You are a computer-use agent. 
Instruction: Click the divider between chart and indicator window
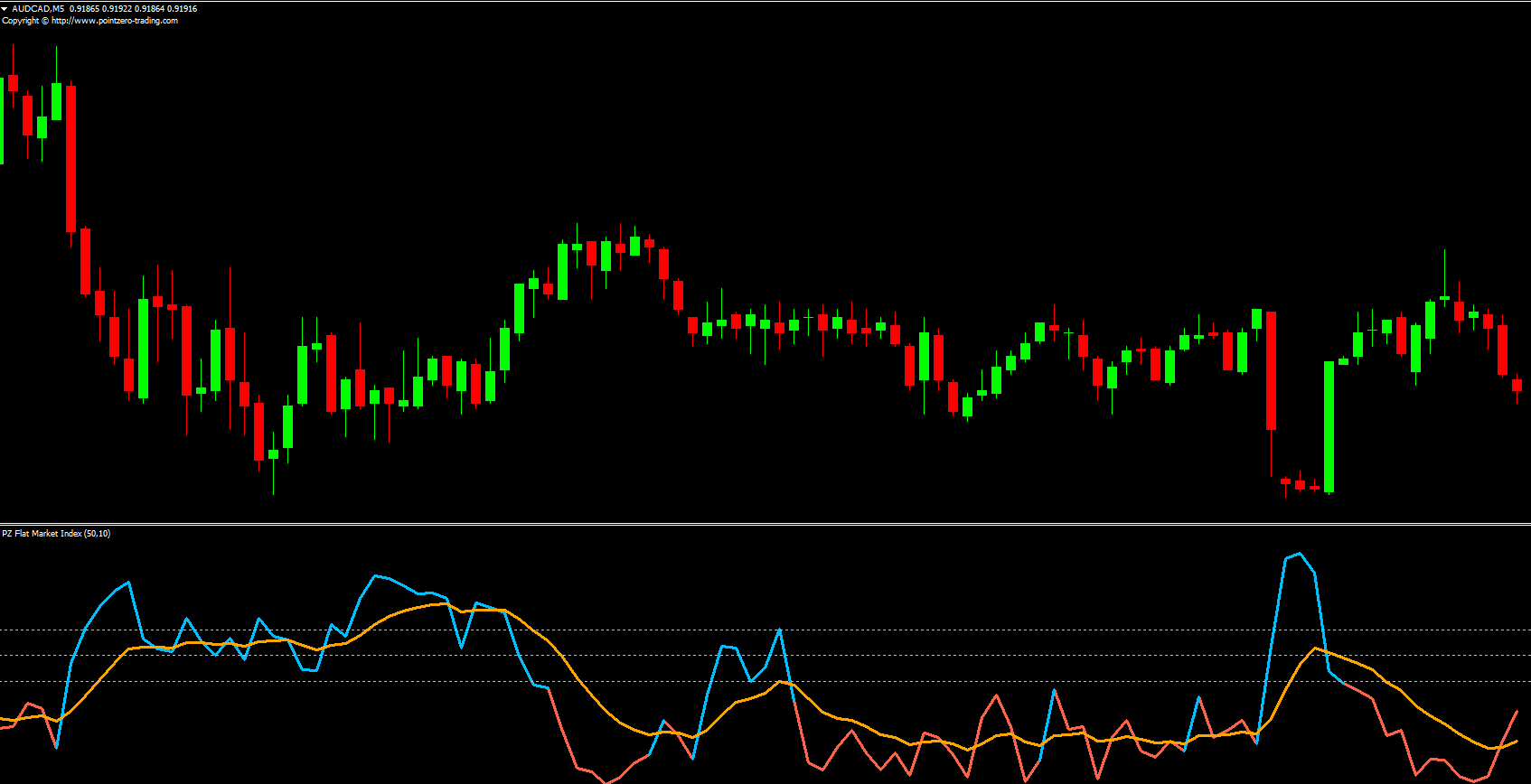click(765, 524)
